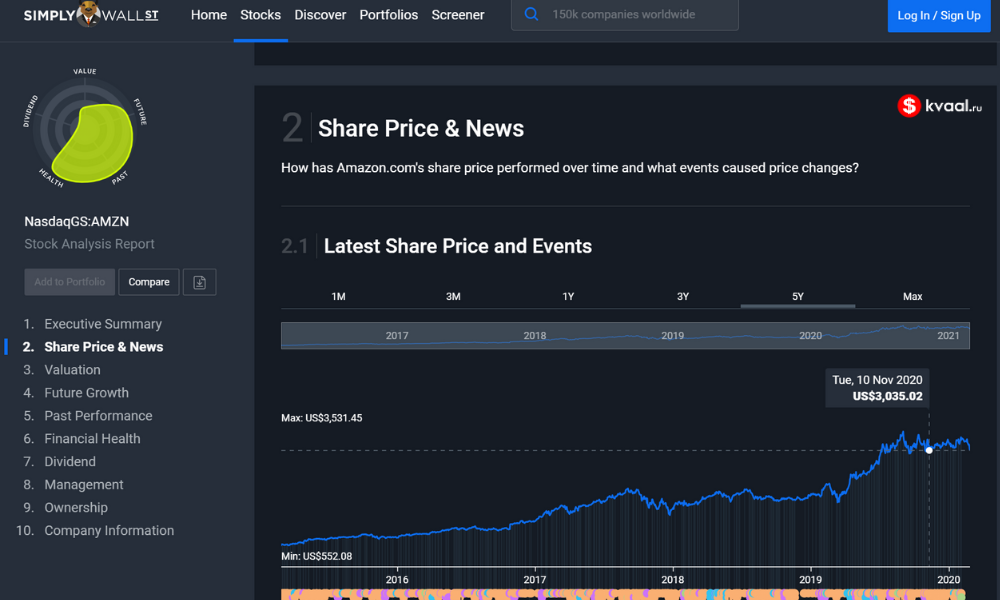The image size is (1000, 600).
Task: Click the download report icon button
Action: 200,282
